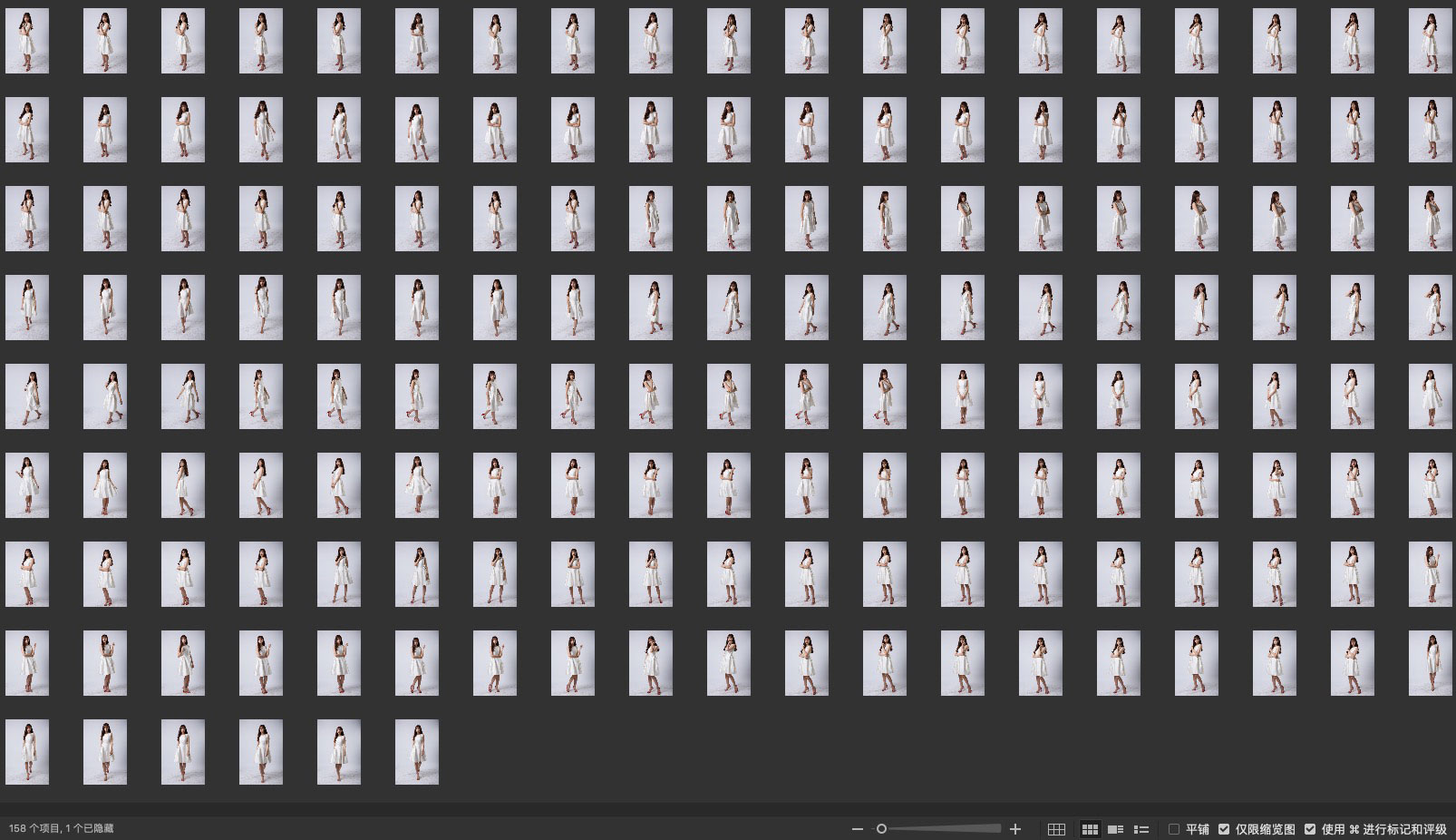
Task: Switch to thumbnail with details view icon
Action: point(1116,829)
